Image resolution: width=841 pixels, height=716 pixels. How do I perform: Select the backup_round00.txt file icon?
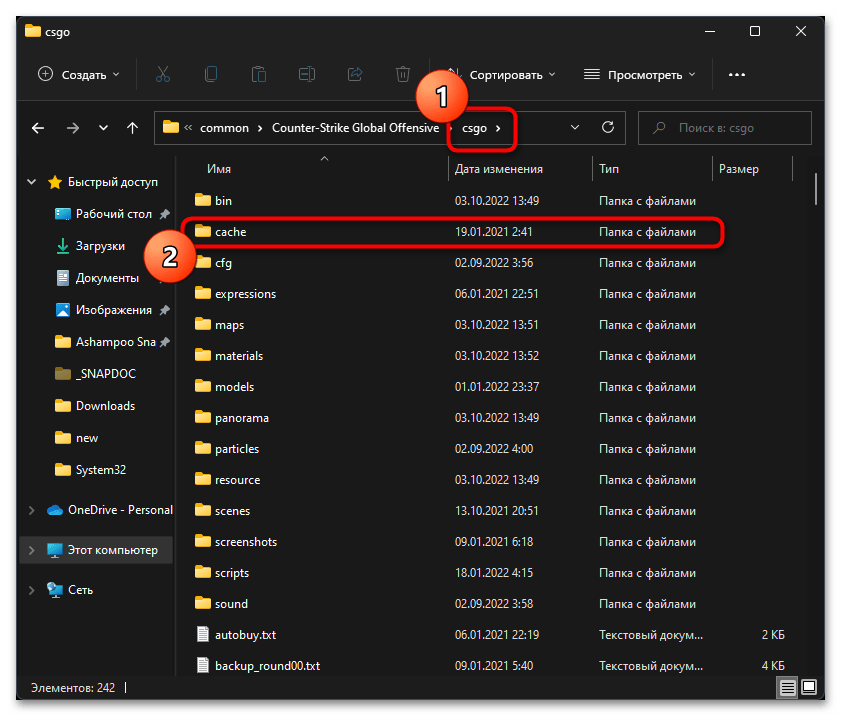click(203, 666)
